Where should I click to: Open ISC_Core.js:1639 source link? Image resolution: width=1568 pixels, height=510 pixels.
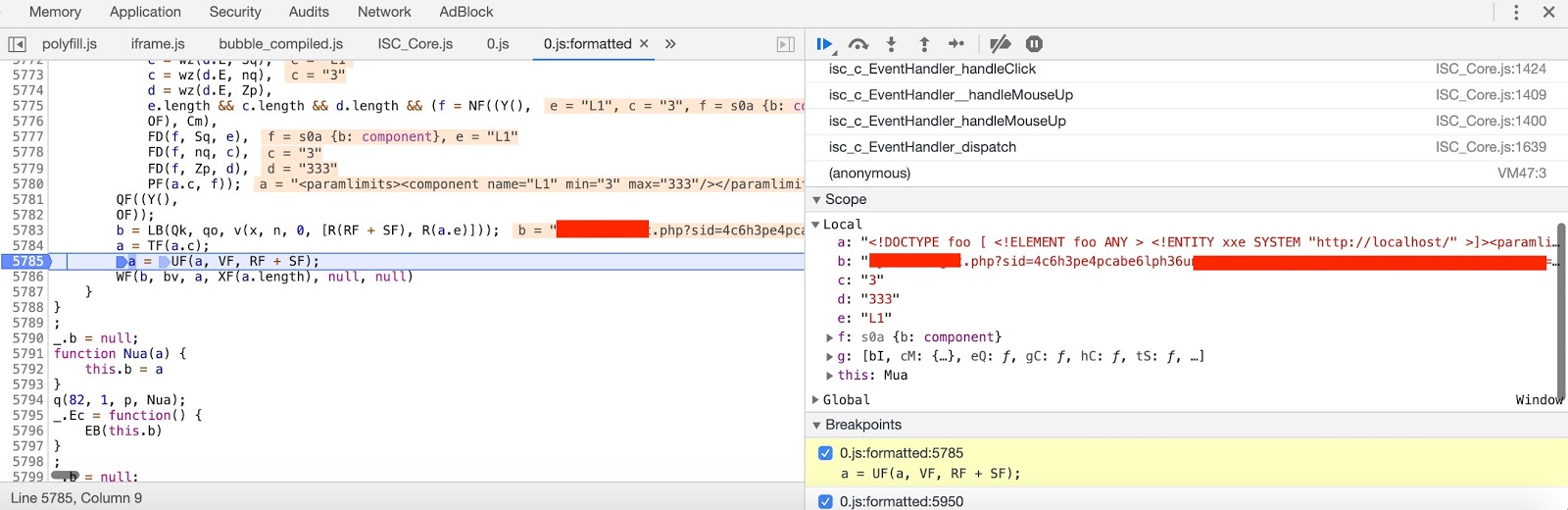click(1491, 147)
